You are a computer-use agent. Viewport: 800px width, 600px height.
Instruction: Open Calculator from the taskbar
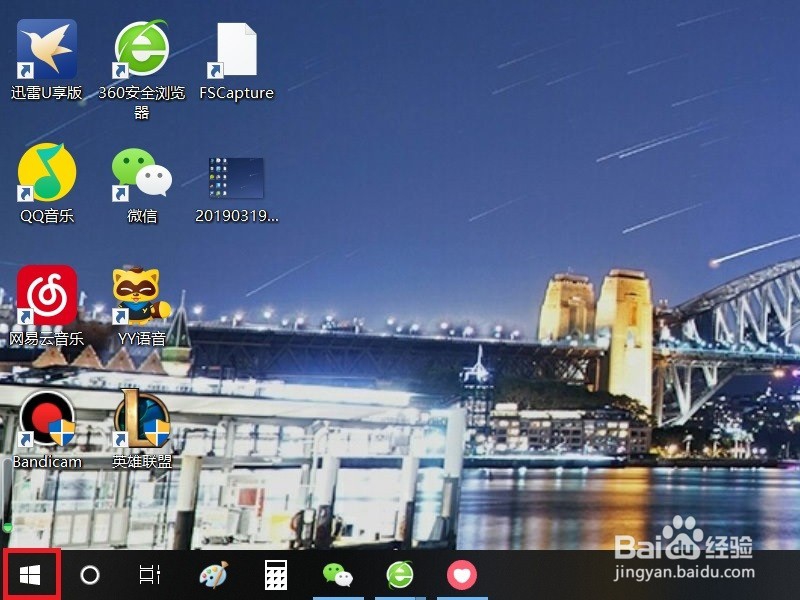(x=276, y=575)
